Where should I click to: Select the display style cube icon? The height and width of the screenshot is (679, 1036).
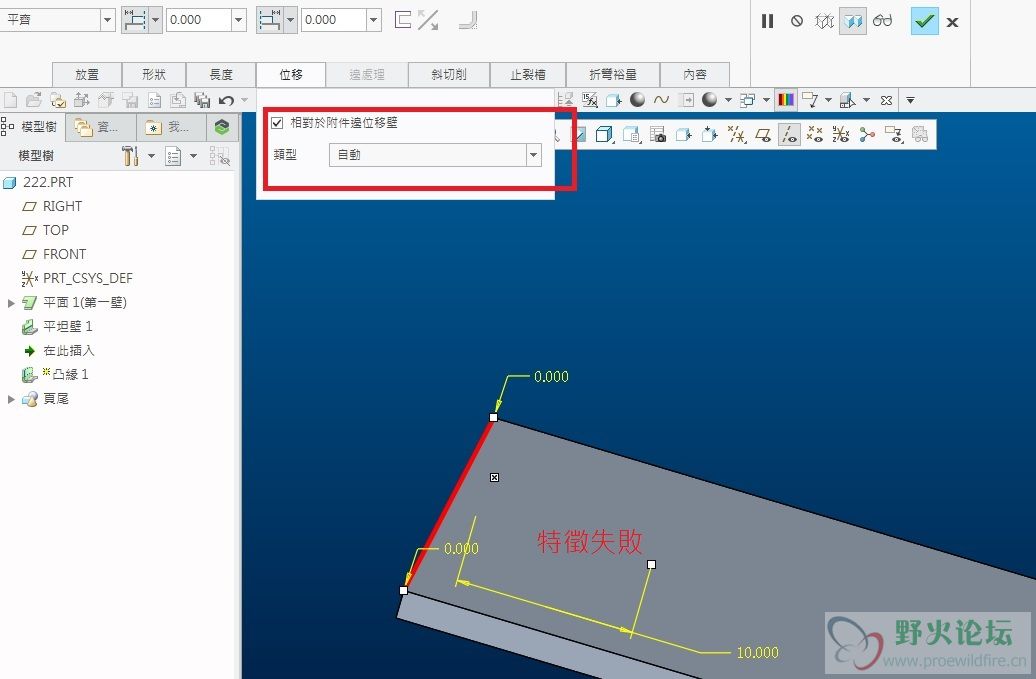tap(604, 135)
